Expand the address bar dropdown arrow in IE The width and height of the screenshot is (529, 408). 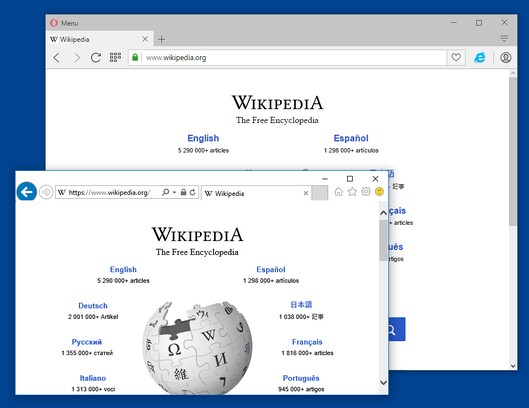(x=174, y=192)
